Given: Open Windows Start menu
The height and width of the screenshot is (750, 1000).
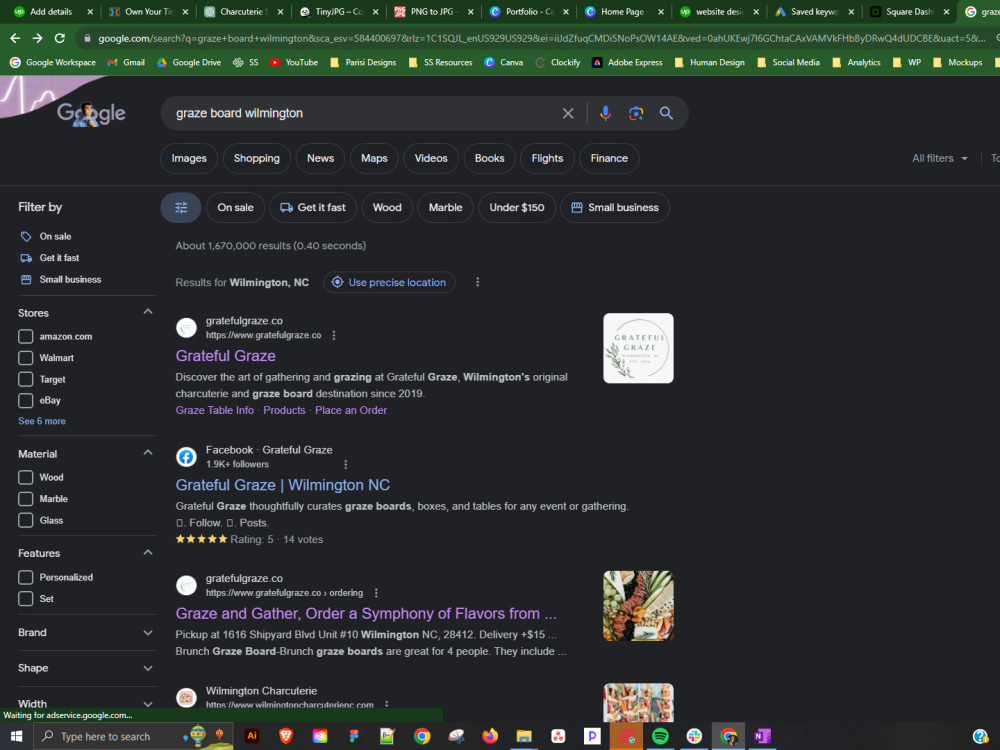Looking at the screenshot, I should point(17,736).
